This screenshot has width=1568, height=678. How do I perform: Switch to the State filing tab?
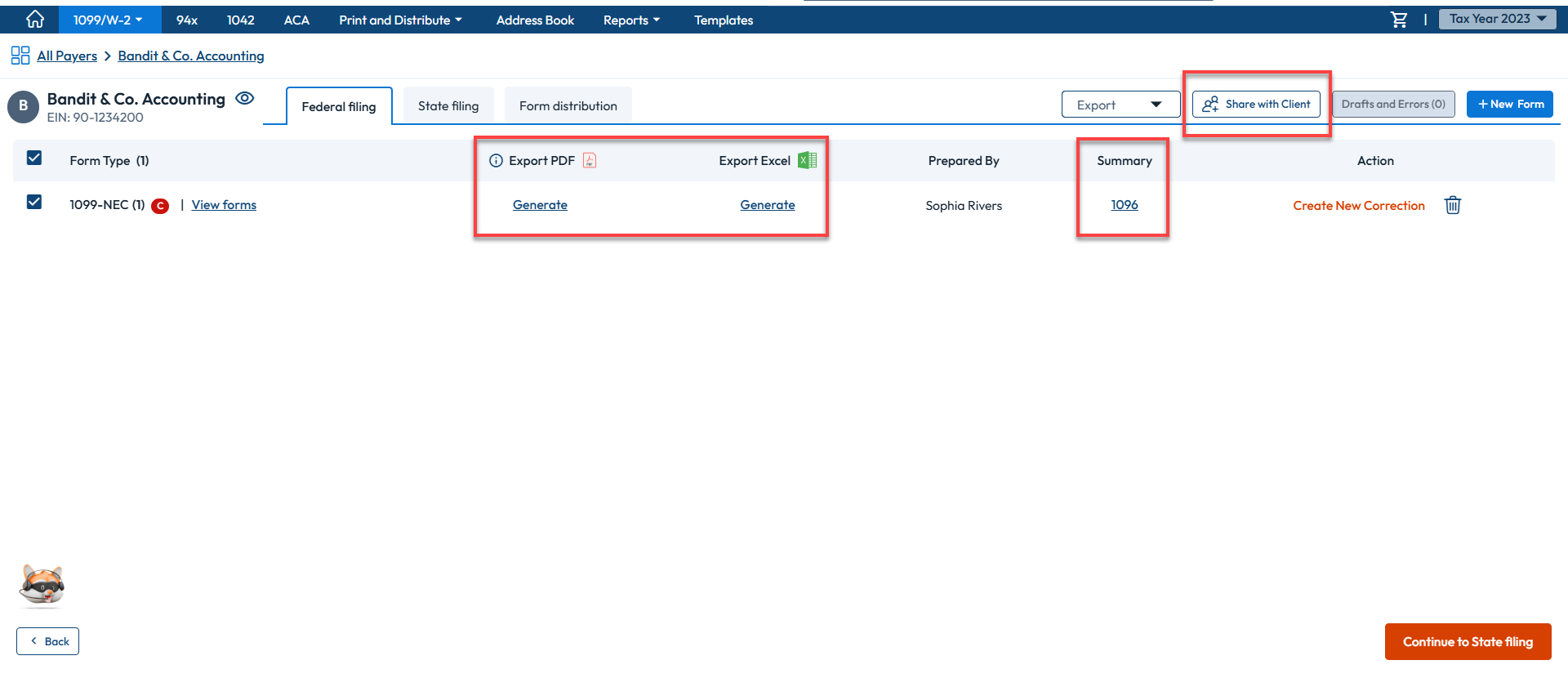pyautogui.click(x=448, y=105)
